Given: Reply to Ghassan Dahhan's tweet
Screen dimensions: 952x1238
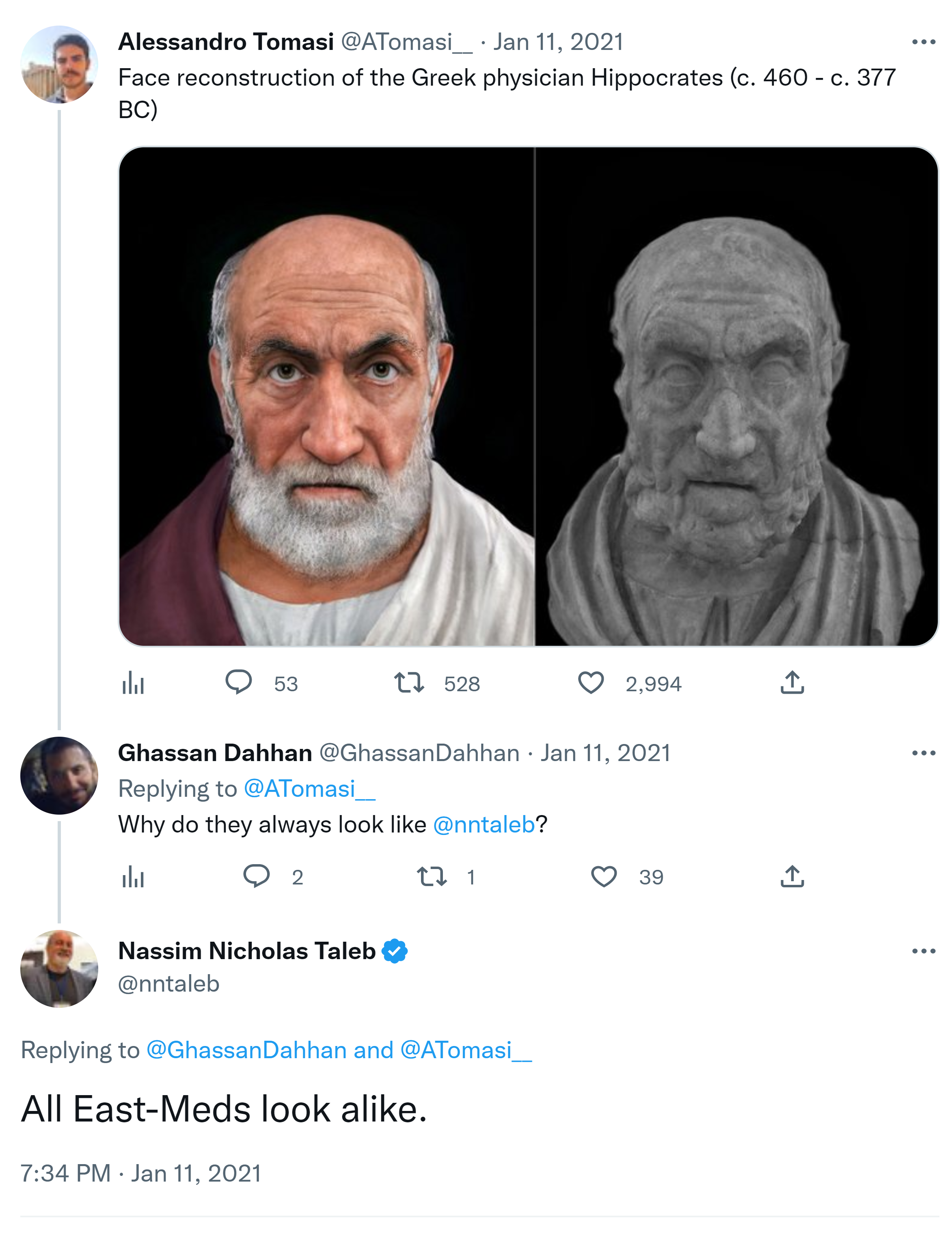Looking at the screenshot, I should 257,876.
